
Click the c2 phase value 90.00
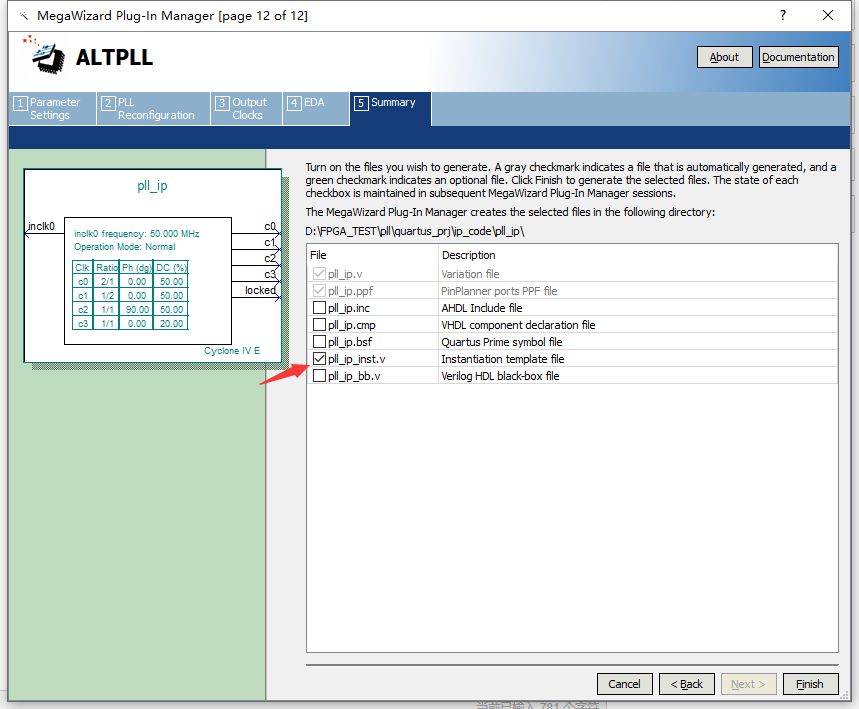[137, 310]
